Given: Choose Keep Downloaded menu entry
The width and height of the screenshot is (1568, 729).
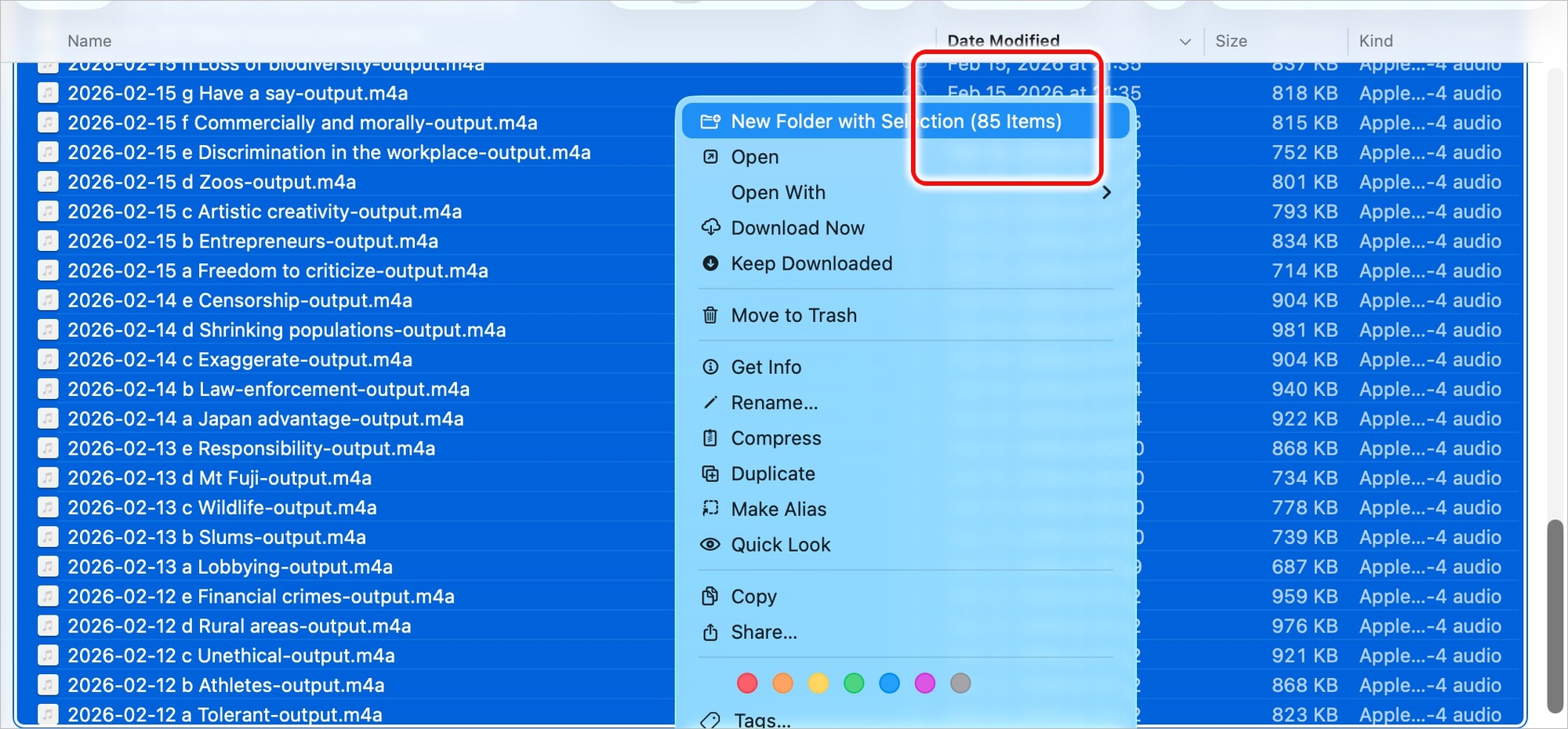Looking at the screenshot, I should [x=811, y=263].
